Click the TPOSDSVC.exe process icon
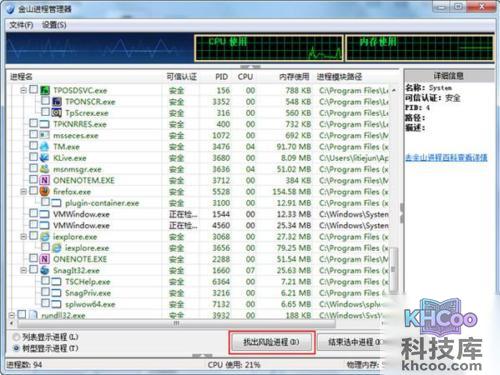This screenshot has width=500, height=375. pyautogui.click(x=45, y=90)
